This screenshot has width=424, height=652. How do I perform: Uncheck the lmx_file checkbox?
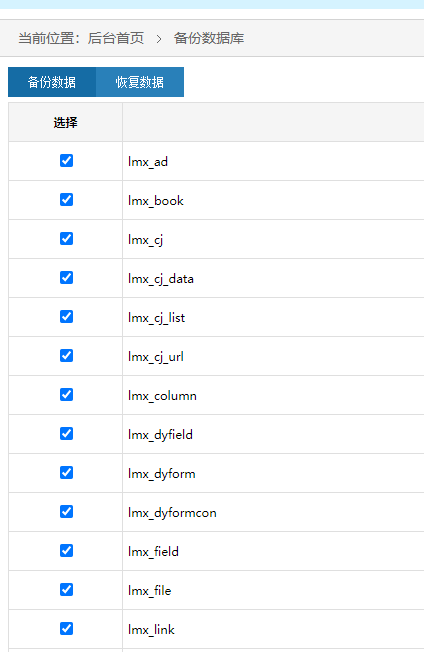coord(67,590)
